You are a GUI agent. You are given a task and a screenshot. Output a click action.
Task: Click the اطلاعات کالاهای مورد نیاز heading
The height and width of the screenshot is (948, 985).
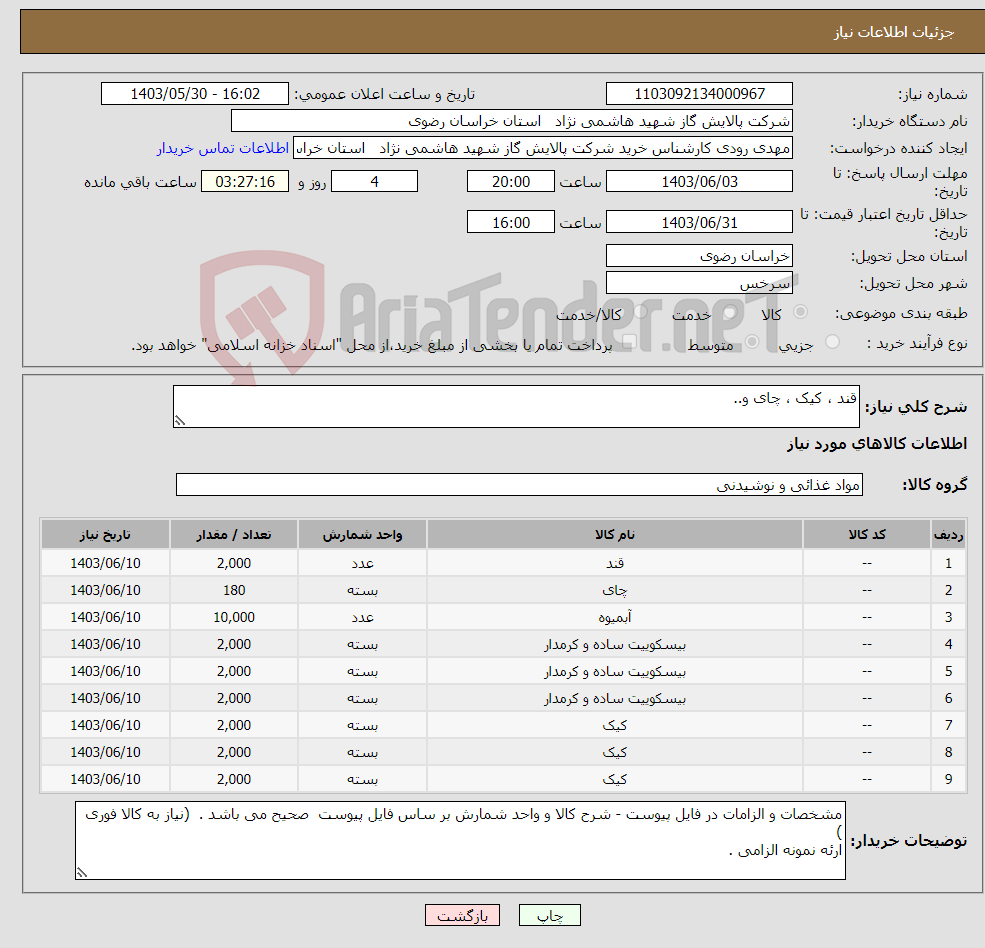point(877,444)
